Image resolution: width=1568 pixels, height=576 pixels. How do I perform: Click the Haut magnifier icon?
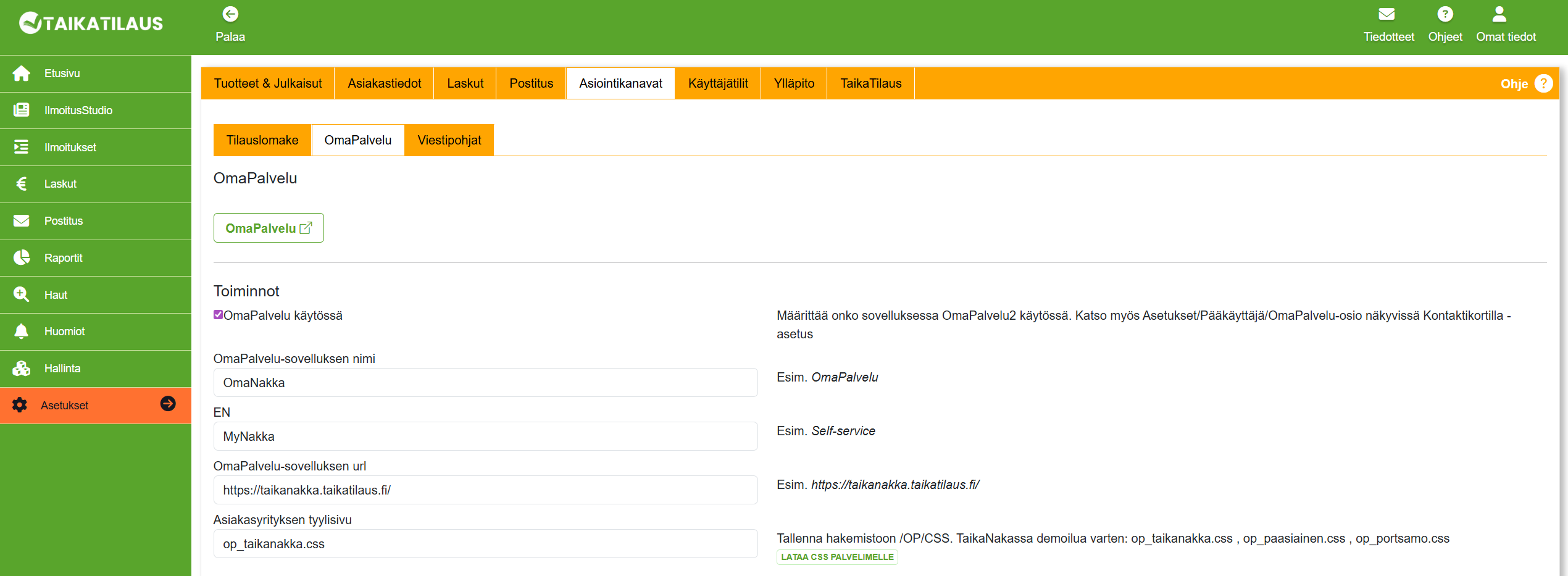click(x=22, y=294)
